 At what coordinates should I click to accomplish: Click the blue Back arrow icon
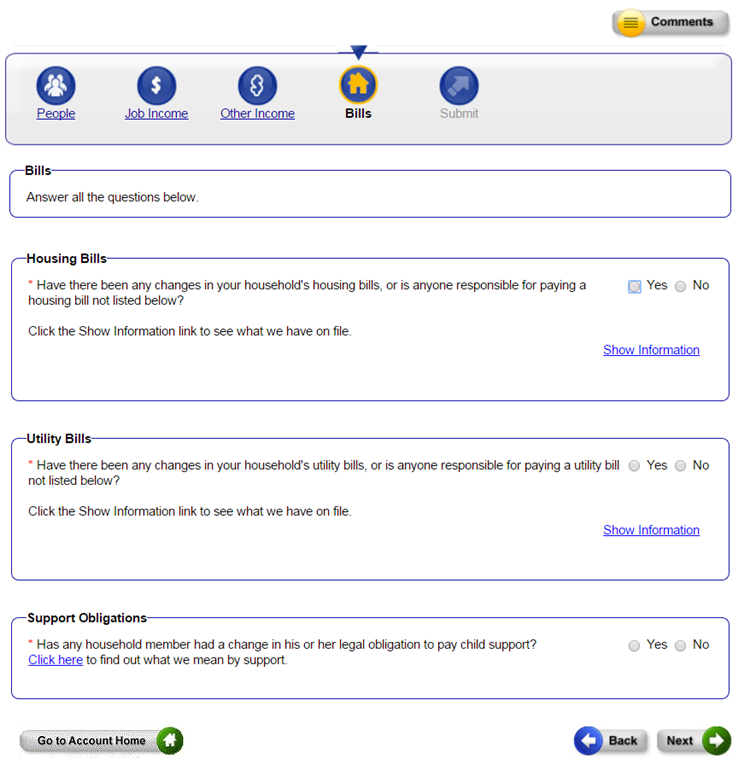click(589, 741)
